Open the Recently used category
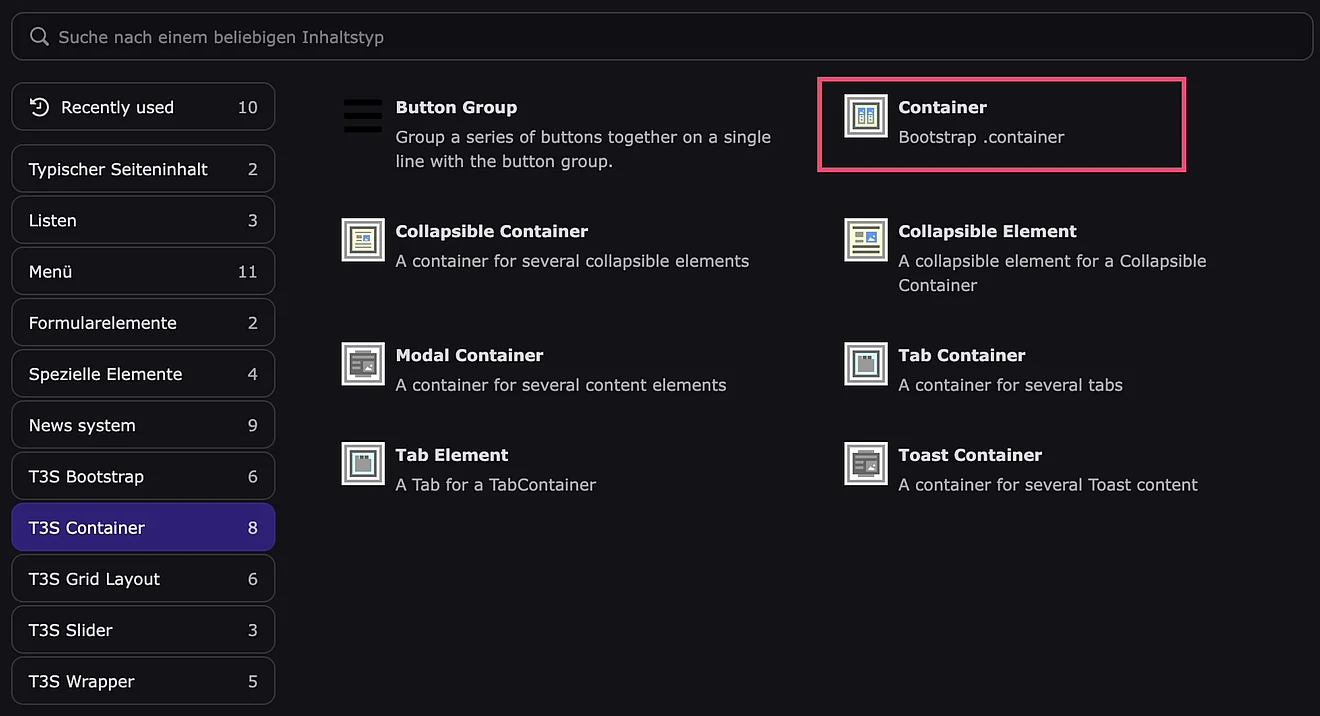The width and height of the screenshot is (1320, 716). pos(143,107)
